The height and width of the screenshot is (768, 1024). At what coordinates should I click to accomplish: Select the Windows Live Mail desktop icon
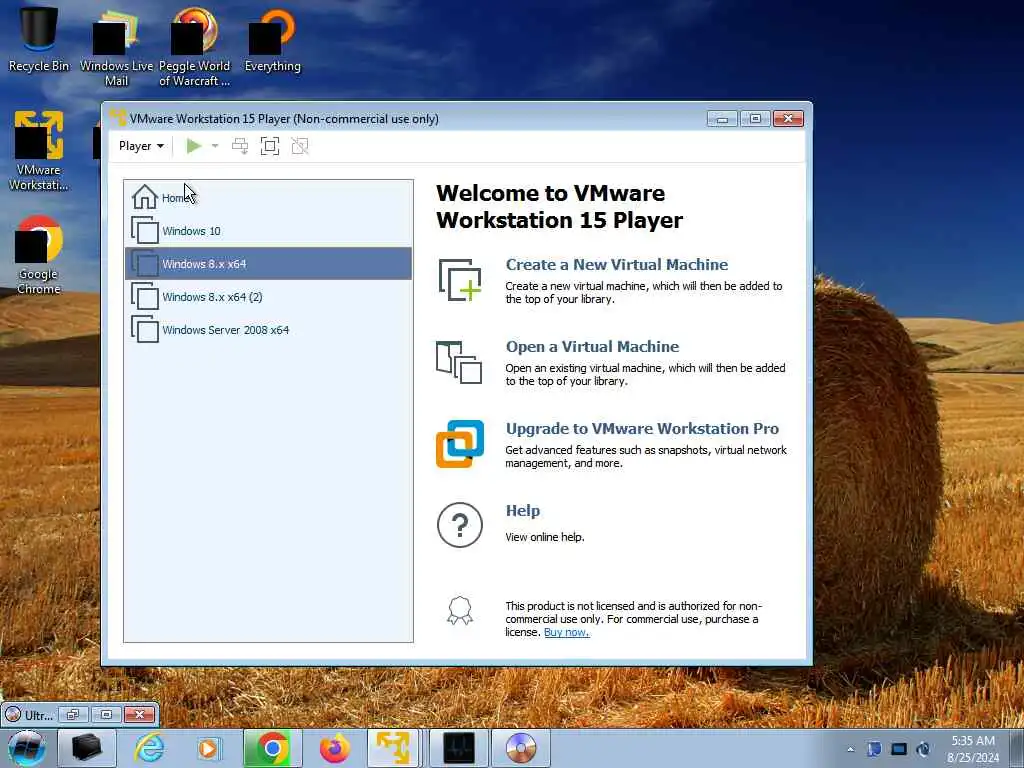click(x=116, y=46)
